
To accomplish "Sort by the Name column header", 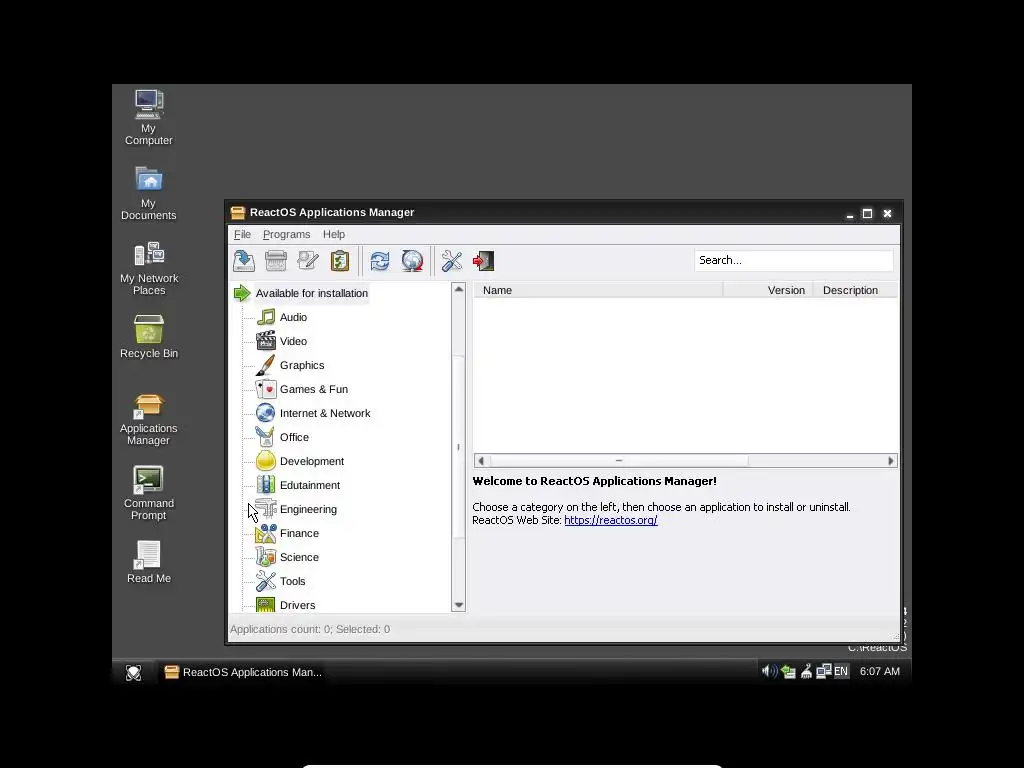I will click(598, 290).
